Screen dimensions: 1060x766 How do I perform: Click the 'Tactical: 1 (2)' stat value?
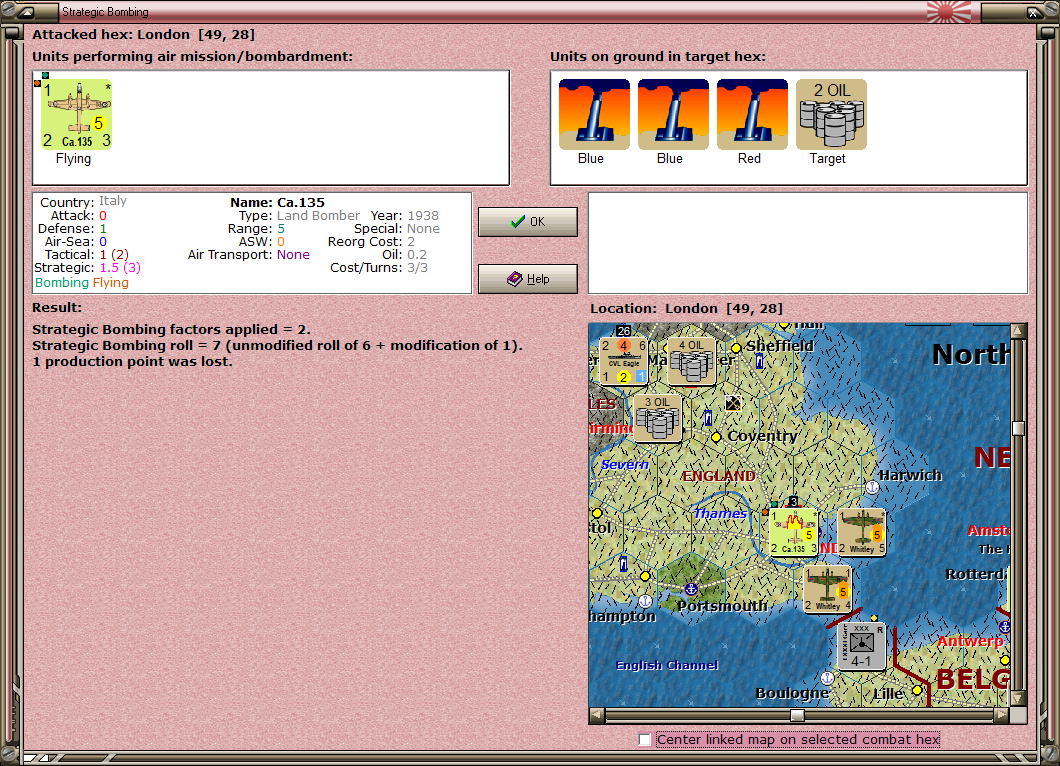tap(114, 255)
